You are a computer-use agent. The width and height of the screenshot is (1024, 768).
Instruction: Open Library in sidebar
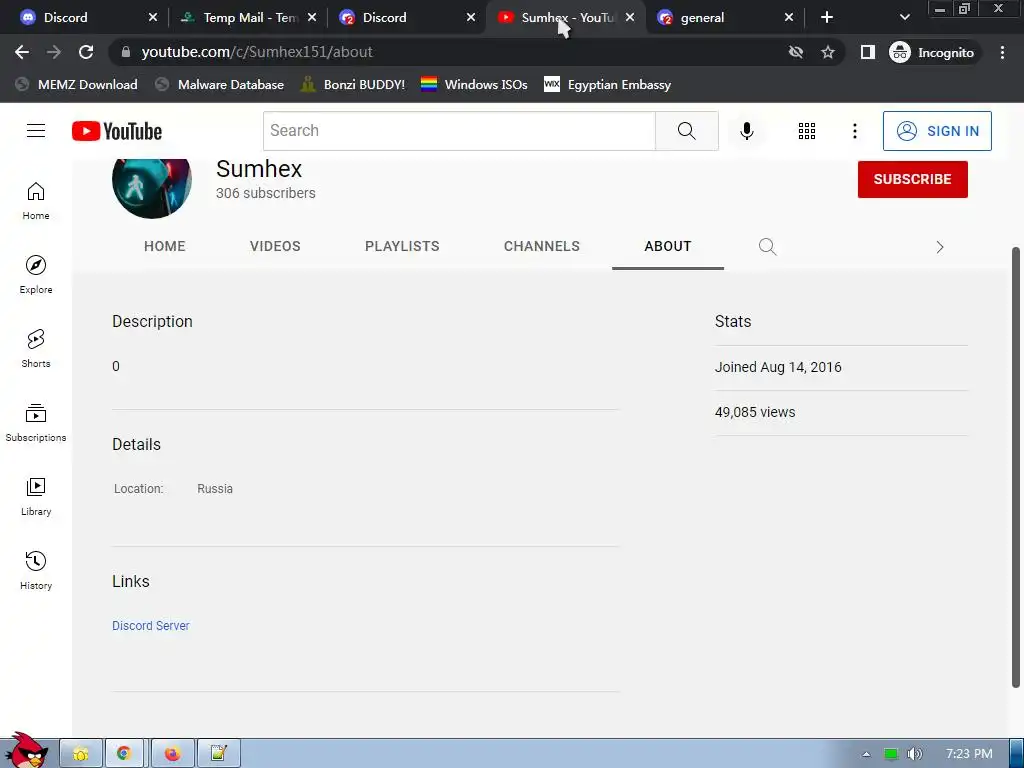tap(36, 496)
